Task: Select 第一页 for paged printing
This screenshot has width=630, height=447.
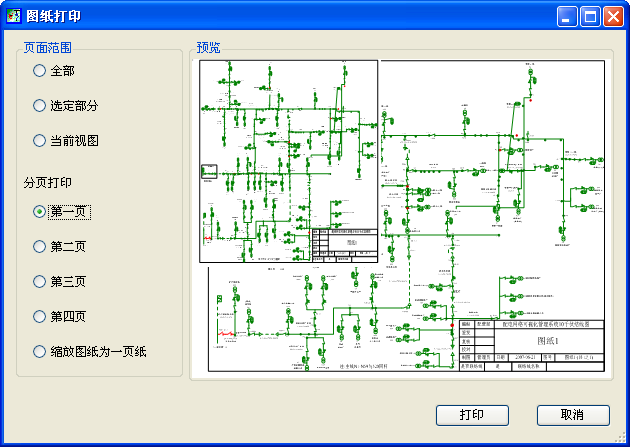Action: click(x=39, y=212)
